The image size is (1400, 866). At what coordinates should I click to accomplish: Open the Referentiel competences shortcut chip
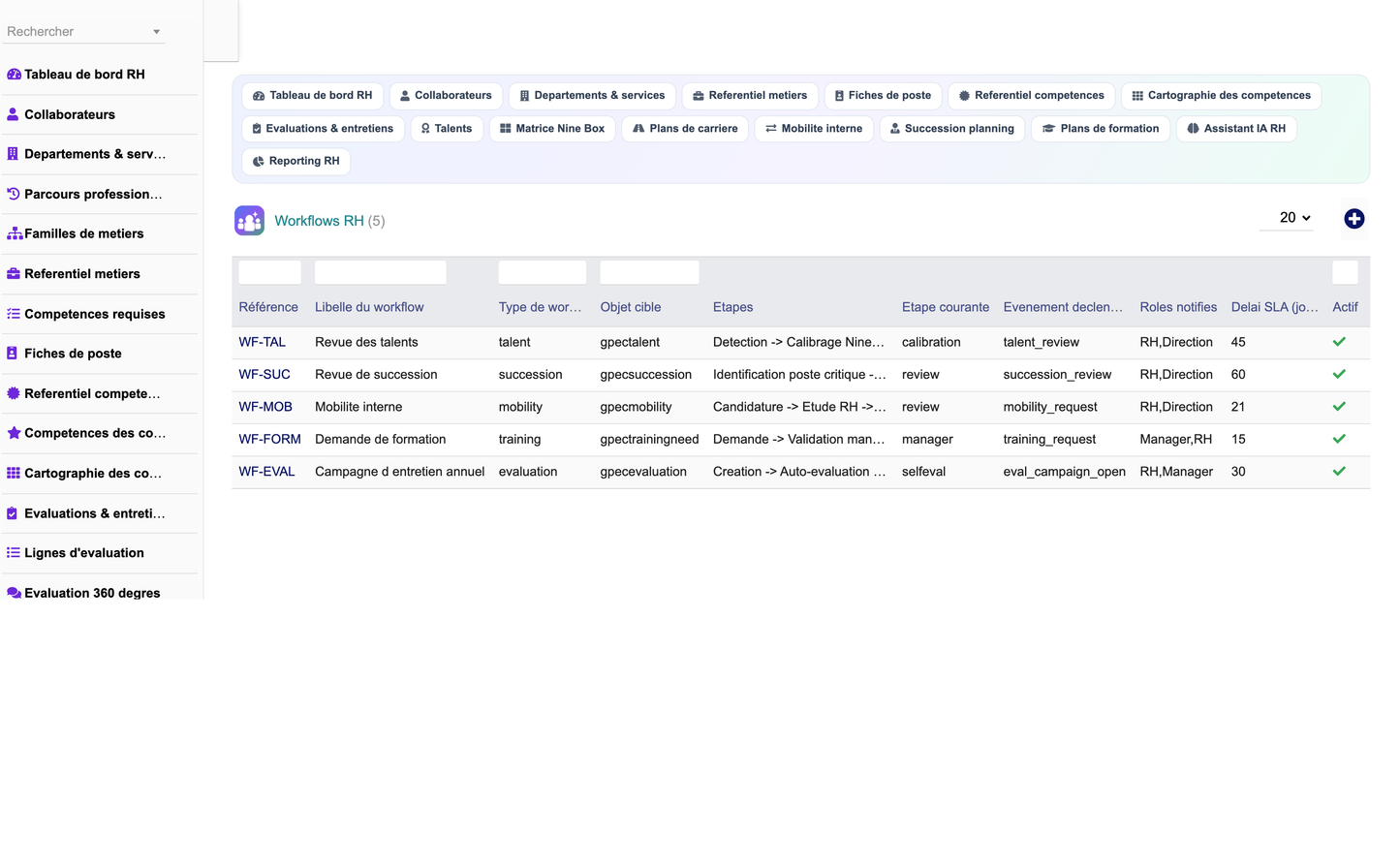[1032, 96]
